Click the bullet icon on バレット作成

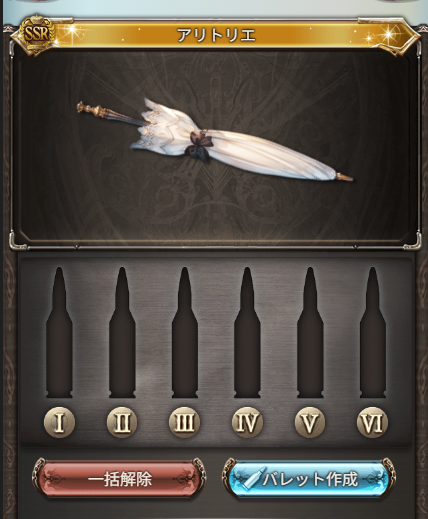tap(254, 477)
